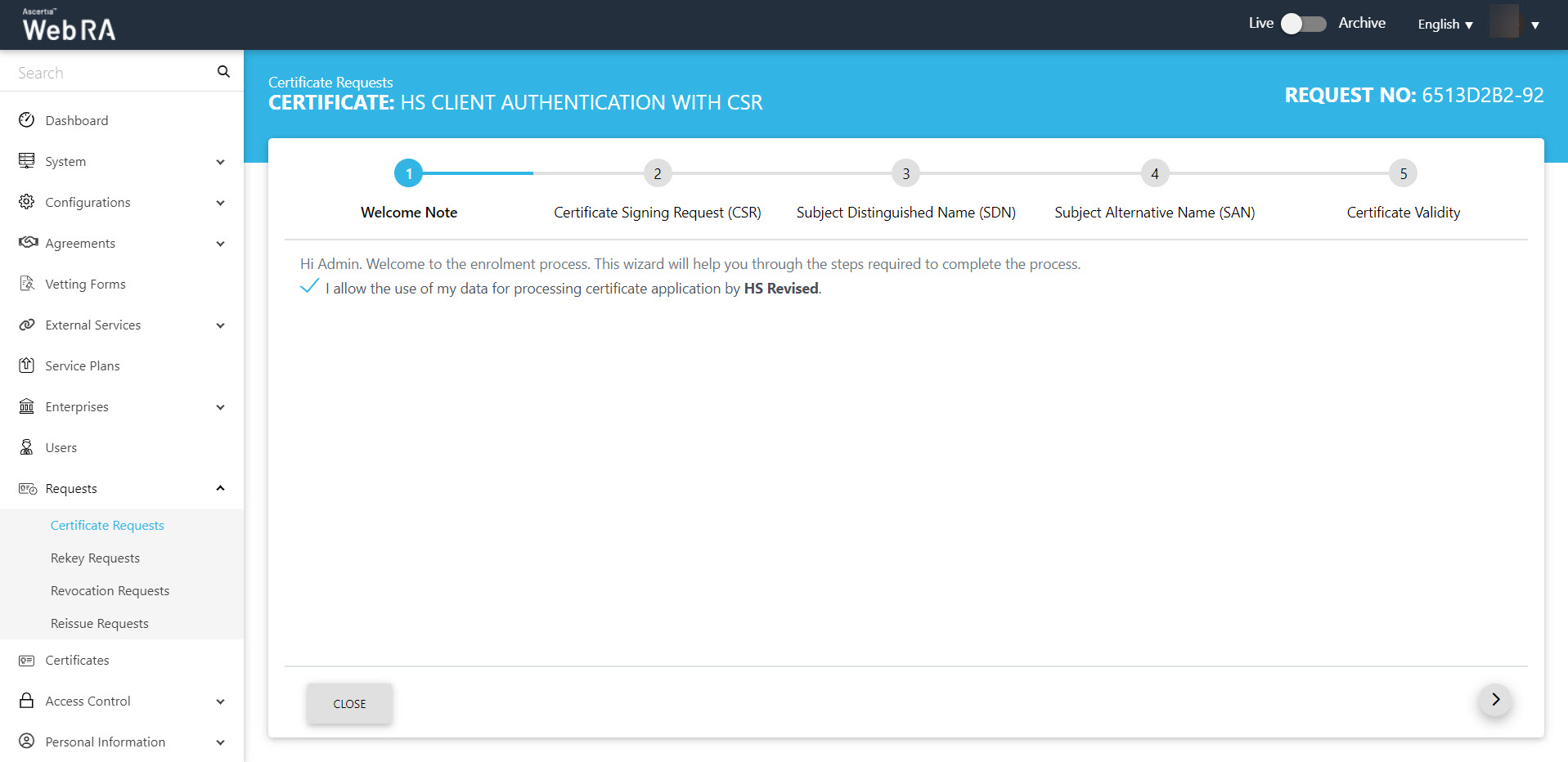Expand the Agreements menu chevron
The width and height of the screenshot is (1568, 762).
(220, 244)
